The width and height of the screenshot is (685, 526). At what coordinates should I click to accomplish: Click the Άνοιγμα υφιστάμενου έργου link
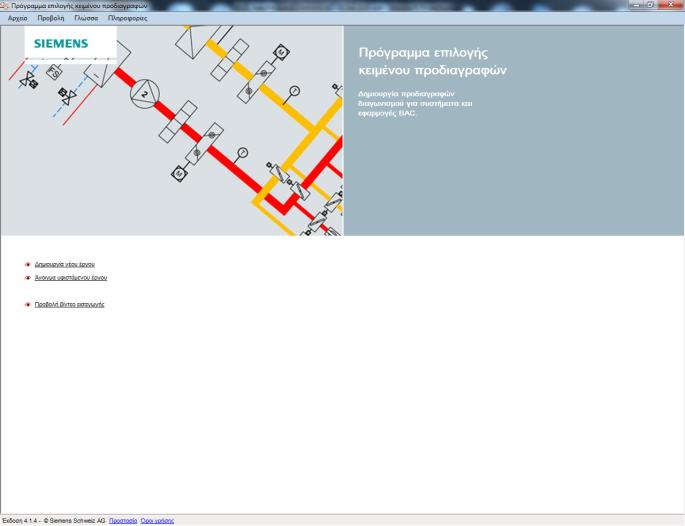tap(71, 278)
